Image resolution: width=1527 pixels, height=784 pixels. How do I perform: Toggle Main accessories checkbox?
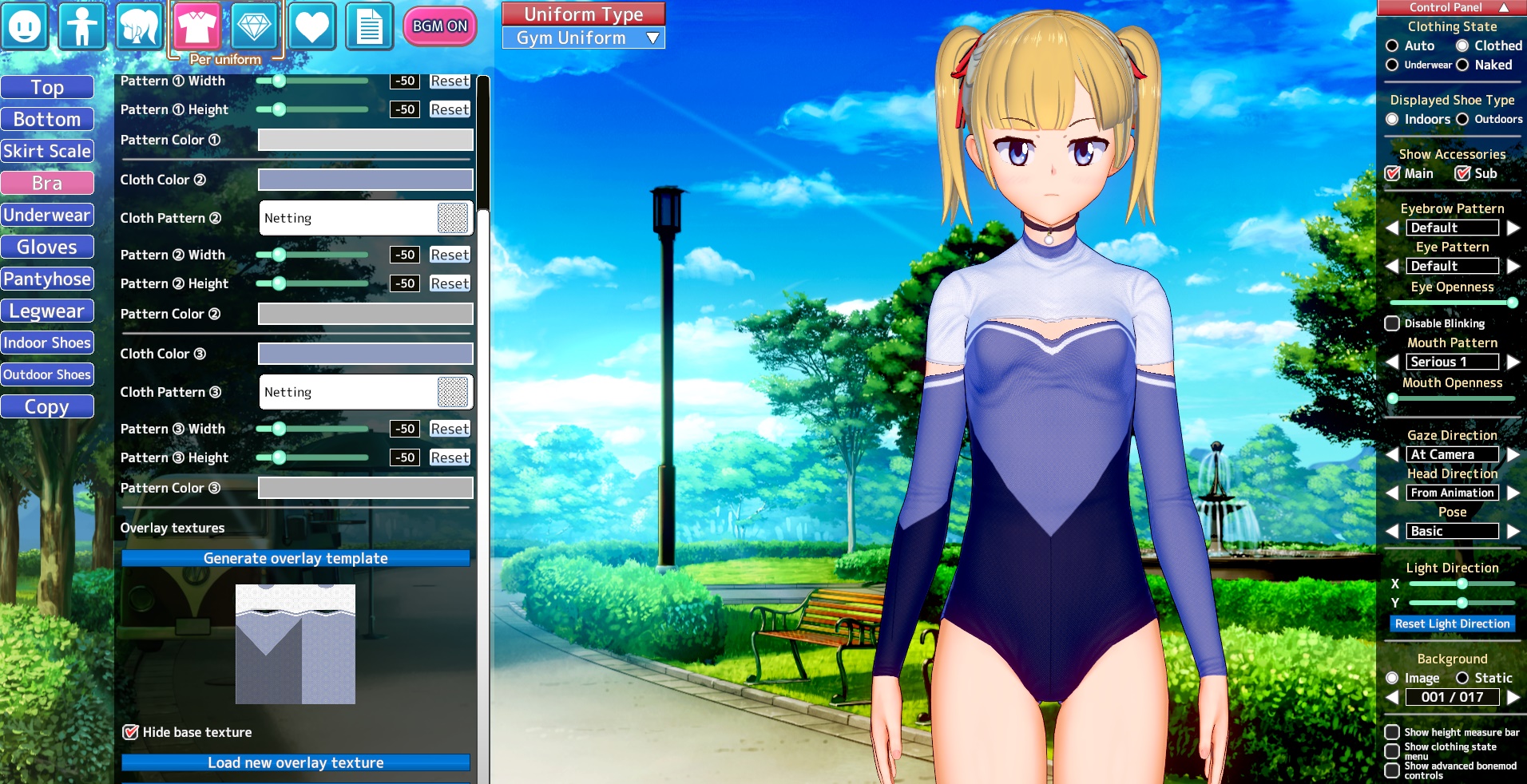[x=1392, y=173]
